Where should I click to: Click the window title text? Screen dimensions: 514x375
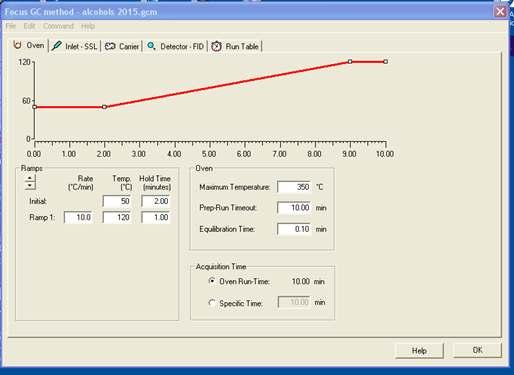point(81,12)
